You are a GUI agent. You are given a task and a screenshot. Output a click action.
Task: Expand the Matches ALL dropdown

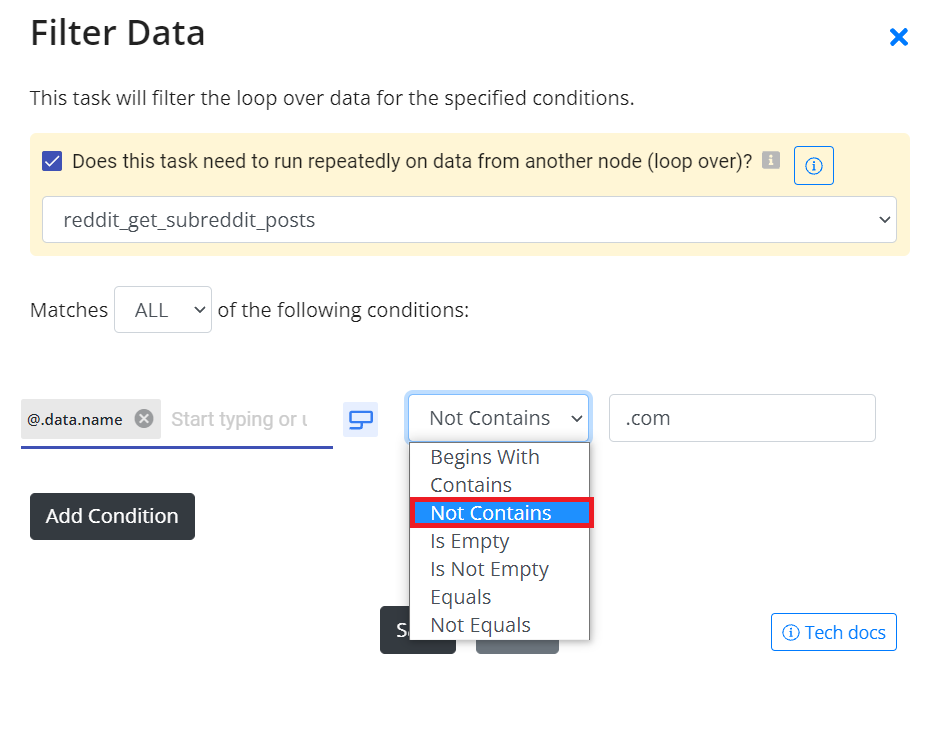tap(163, 310)
